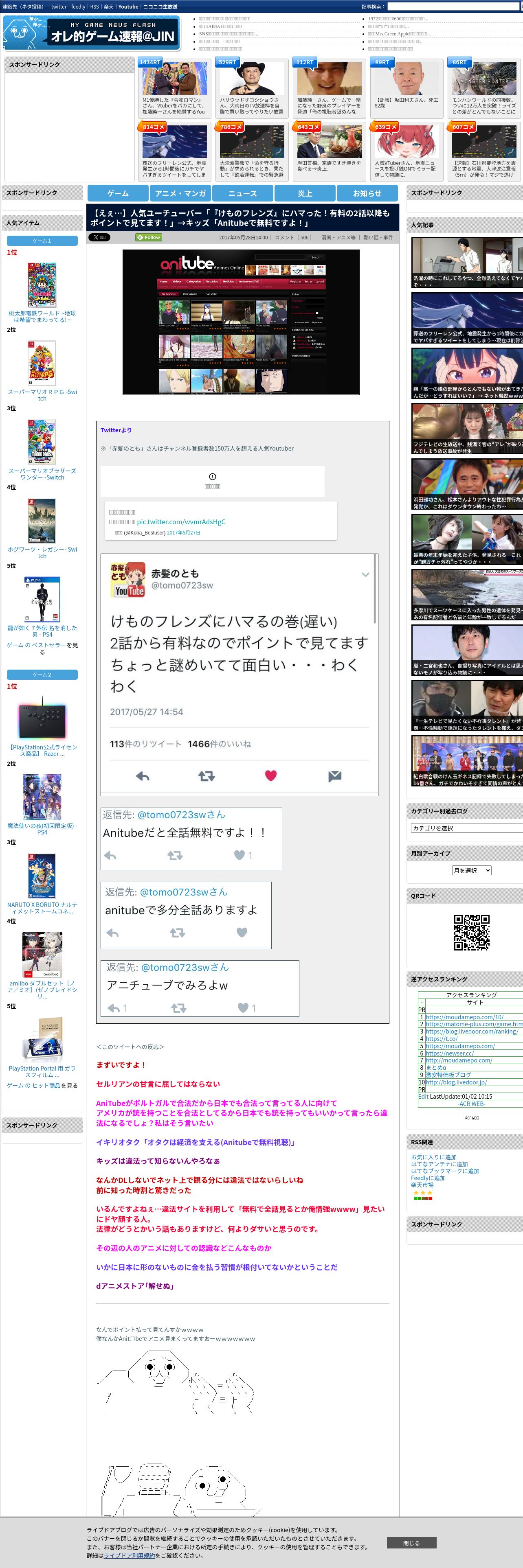Click the amiibo ダブルセット product image
This screenshot has height=1568, width=523.
coord(42,955)
